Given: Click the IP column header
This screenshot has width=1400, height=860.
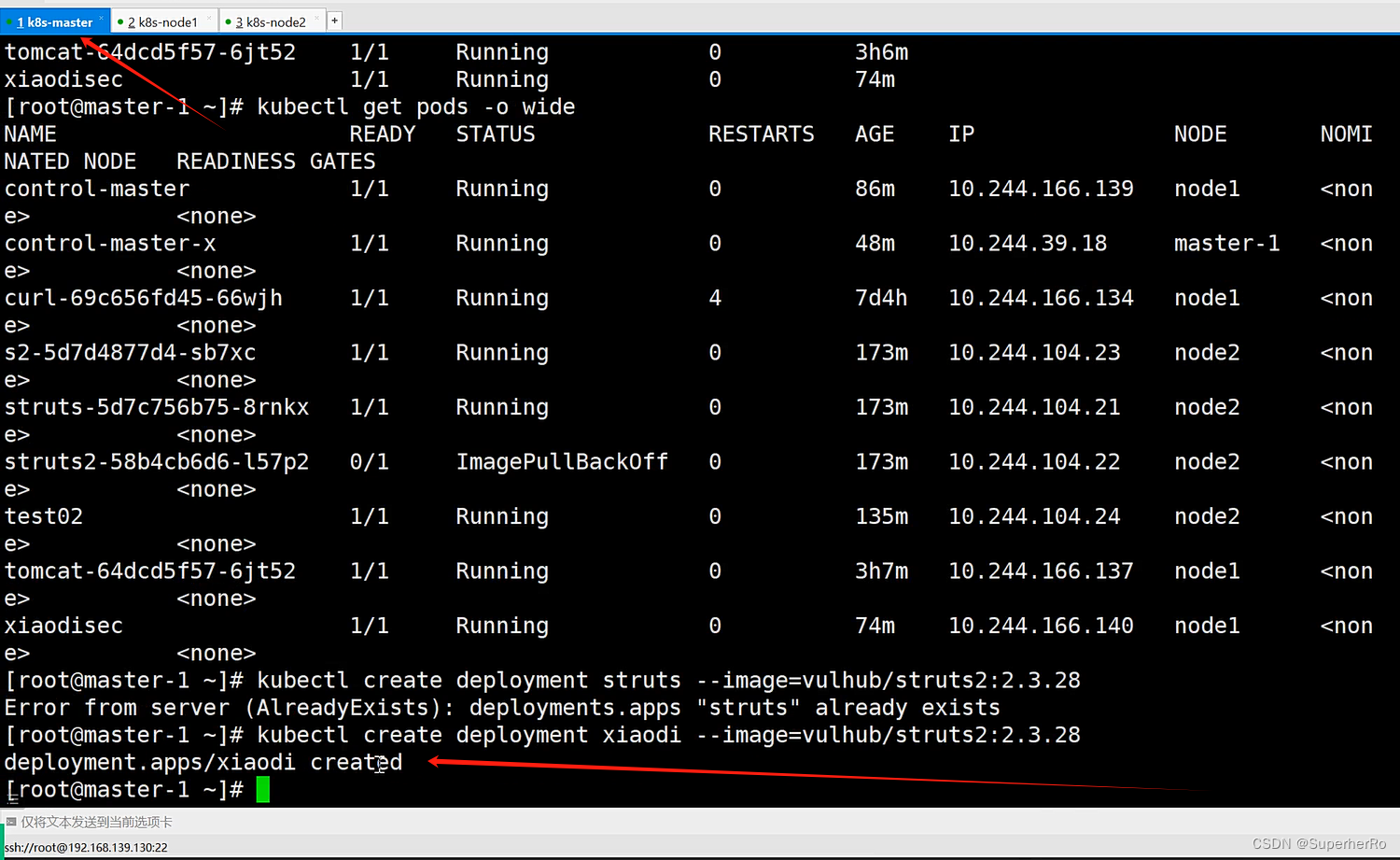Looking at the screenshot, I should click(961, 134).
